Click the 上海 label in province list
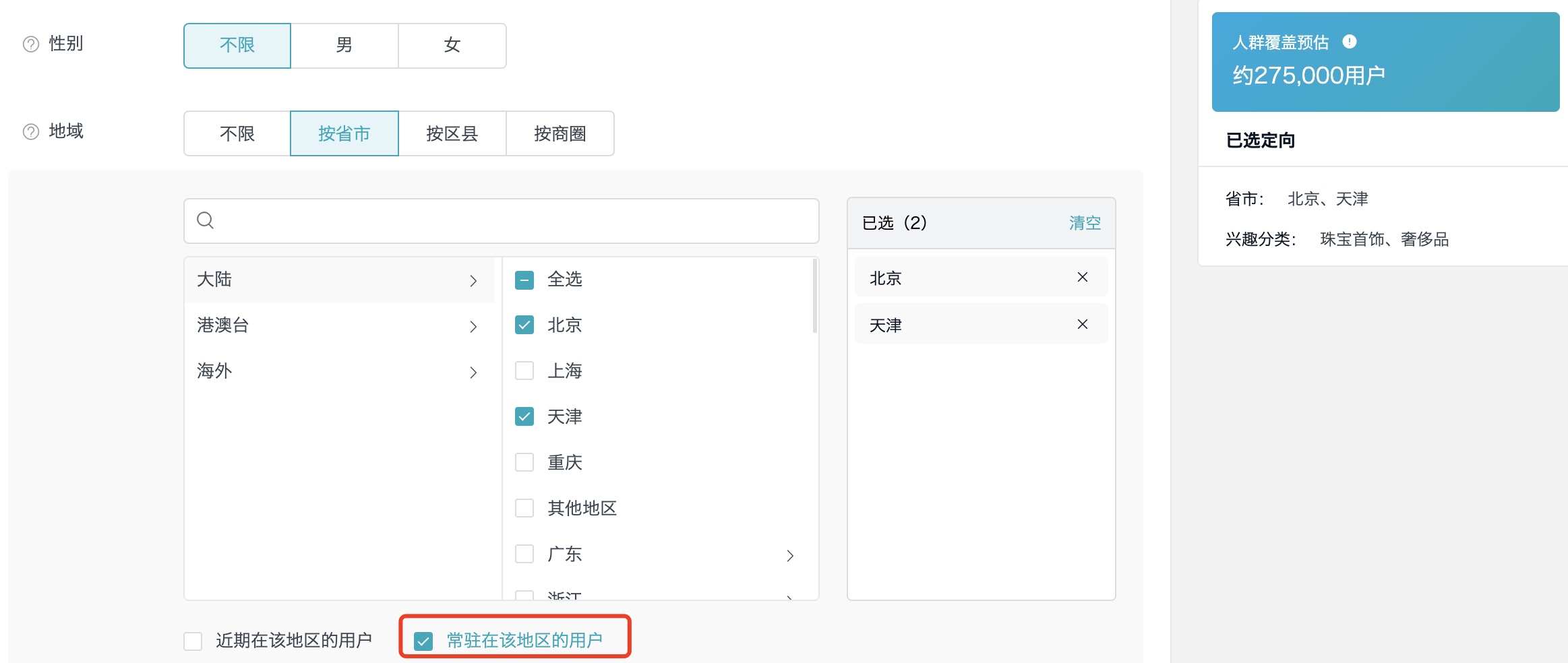The width and height of the screenshot is (1568, 663). pyautogui.click(x=565, y=371)
